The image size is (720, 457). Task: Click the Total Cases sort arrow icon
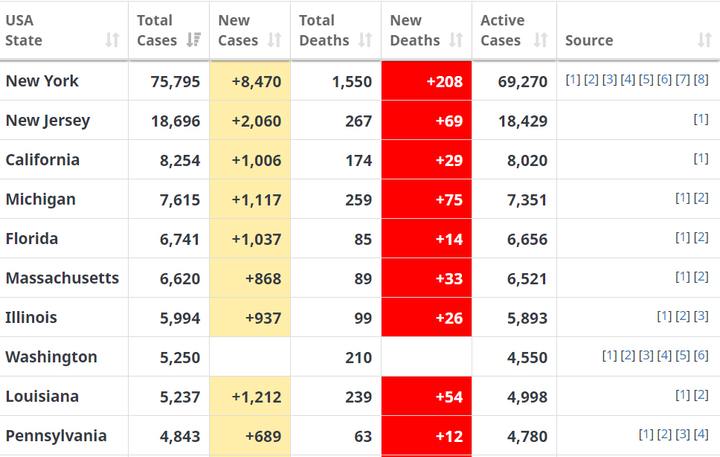point(194,40)
